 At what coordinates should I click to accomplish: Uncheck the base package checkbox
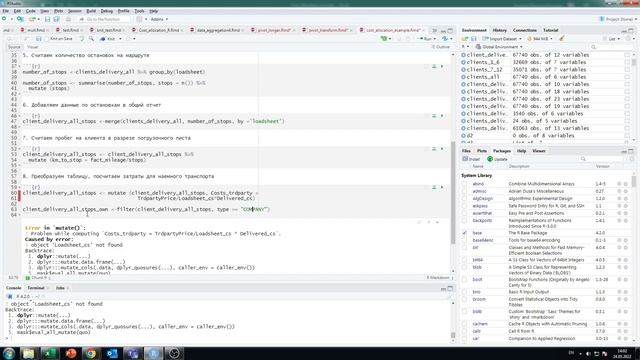tap(464, 233)
